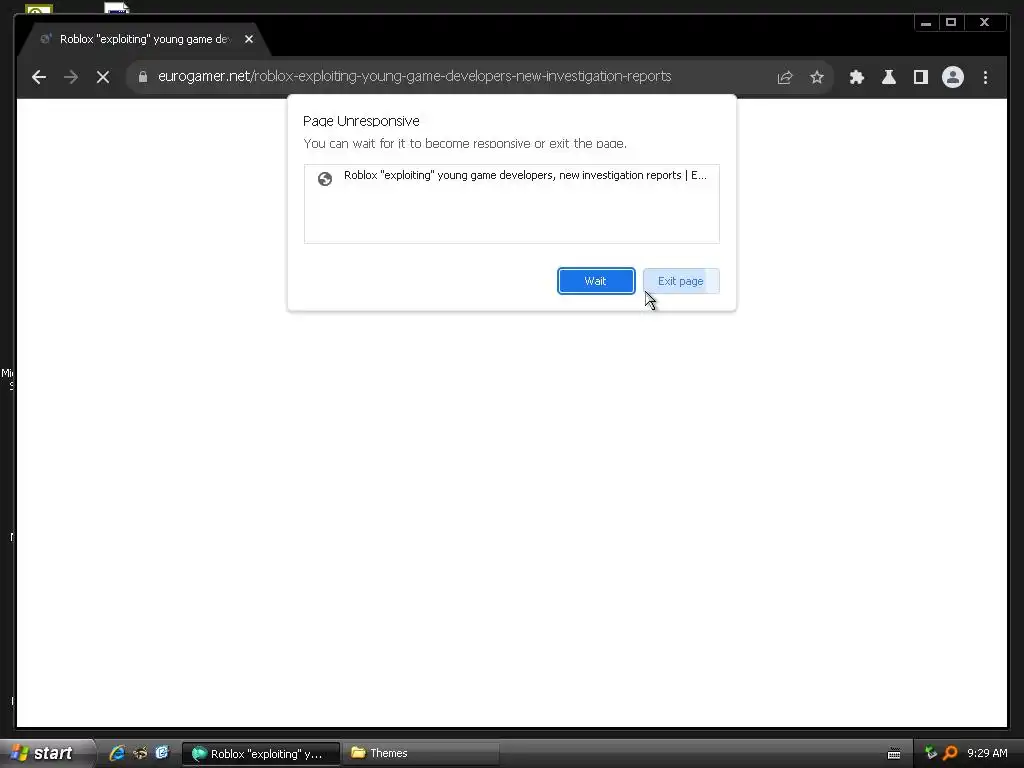Click the keyboard icon in the taskbar
Screen dimensions: 1024x768
click(x=894, y=754)
